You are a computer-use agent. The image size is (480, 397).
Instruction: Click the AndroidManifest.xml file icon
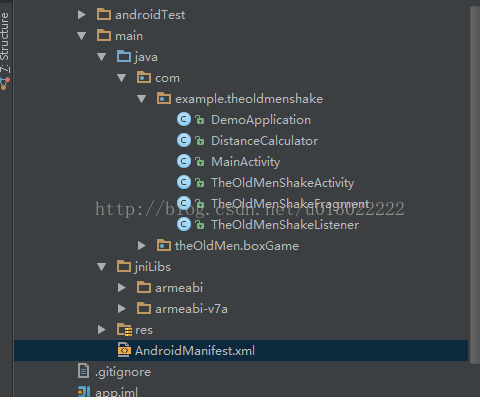pyautogui.click(x=124, y=350)
